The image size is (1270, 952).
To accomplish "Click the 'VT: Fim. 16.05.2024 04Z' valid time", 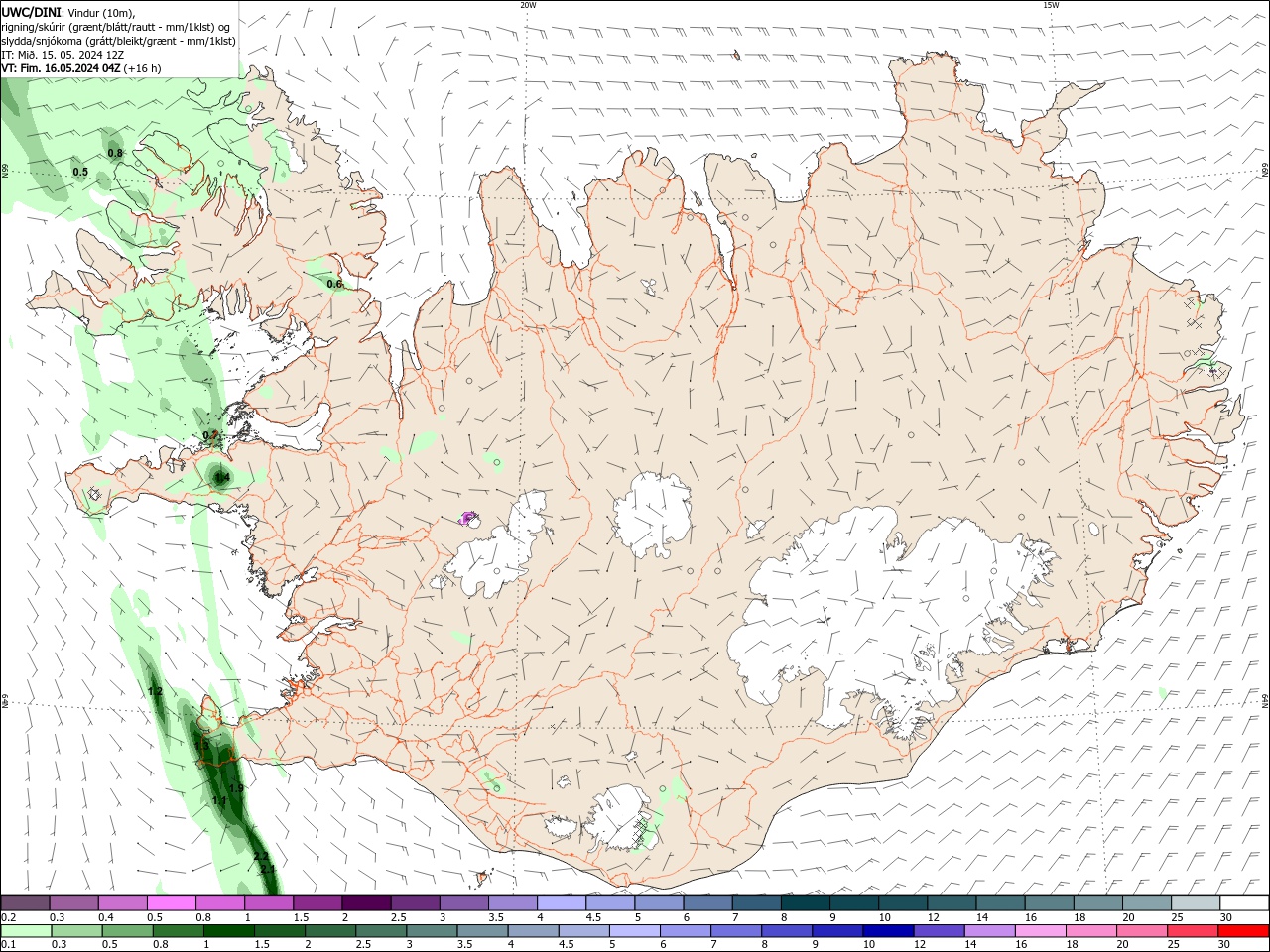I will 62,68.
